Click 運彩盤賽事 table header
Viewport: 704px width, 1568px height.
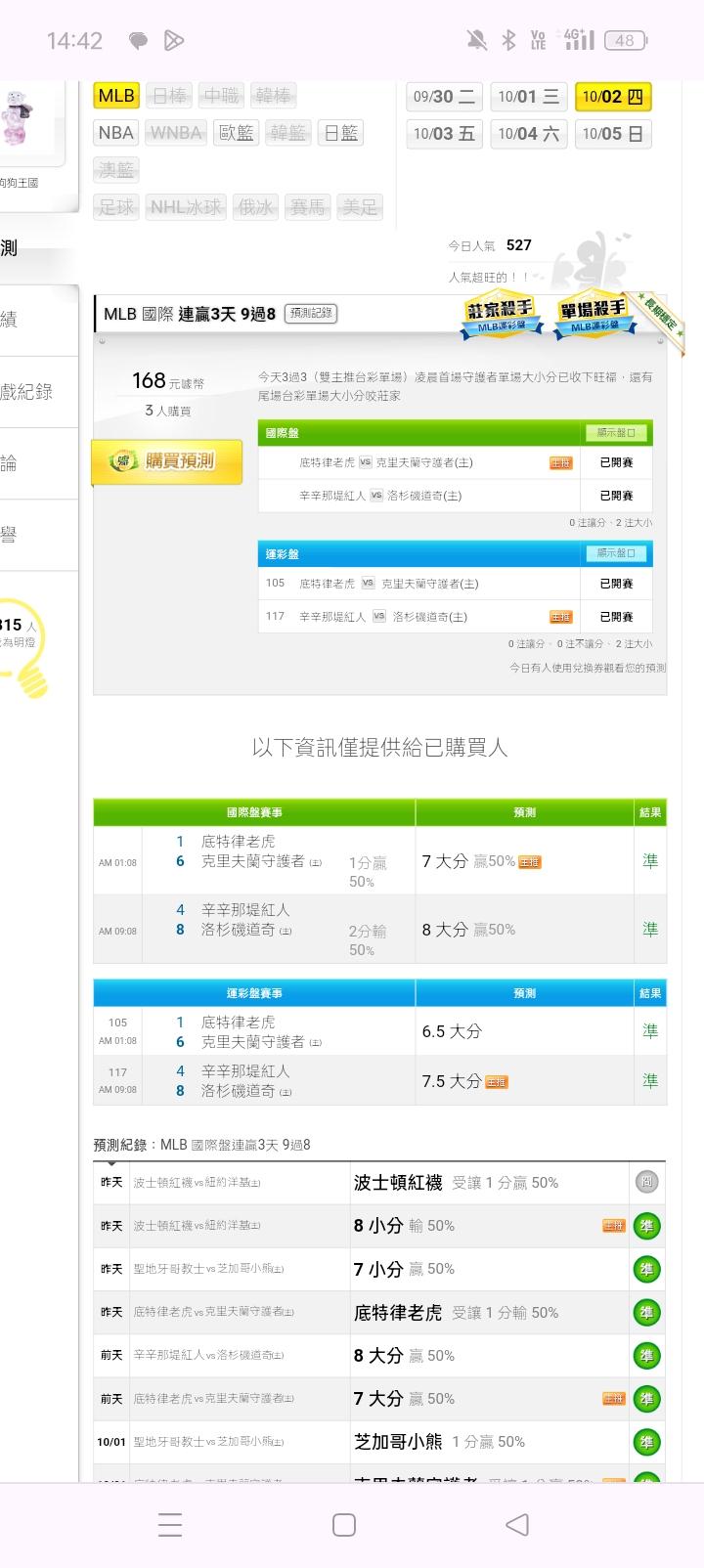(x=254, y=993)
